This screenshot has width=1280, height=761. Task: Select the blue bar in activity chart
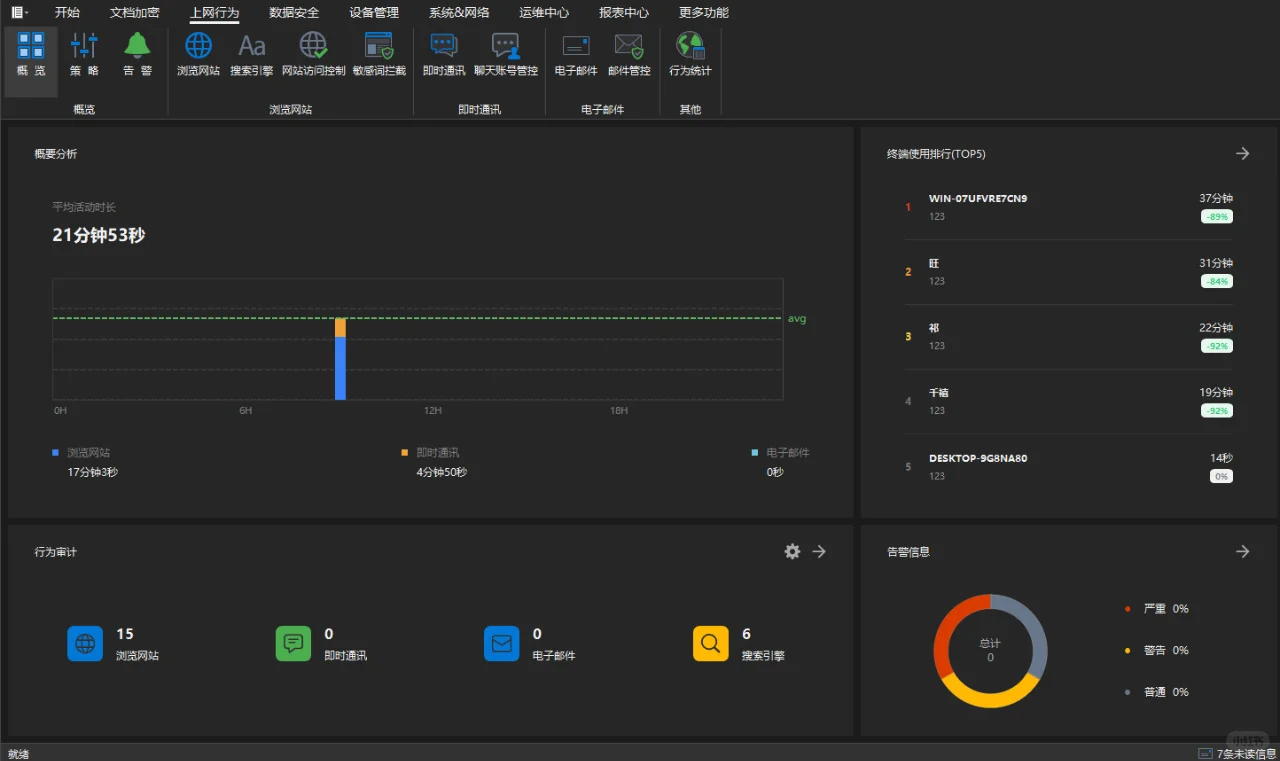pyautogui.click(x=340, y=368)
